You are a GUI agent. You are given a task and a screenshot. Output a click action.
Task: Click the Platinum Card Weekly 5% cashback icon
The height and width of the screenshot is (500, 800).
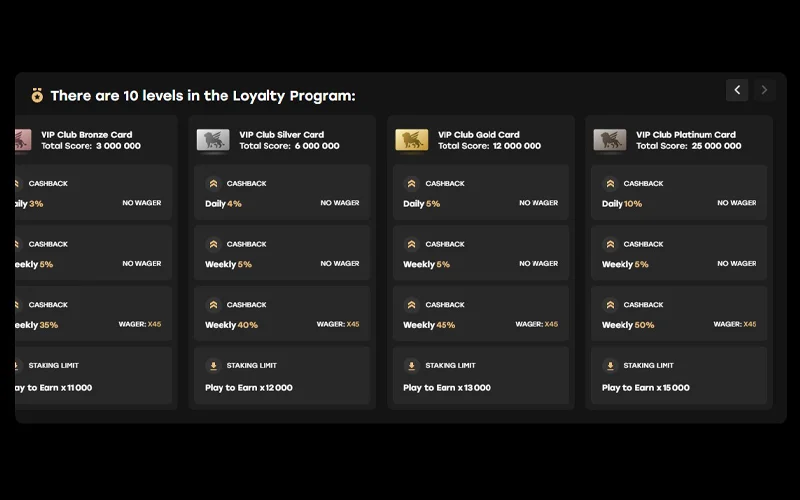click(610, 244)
